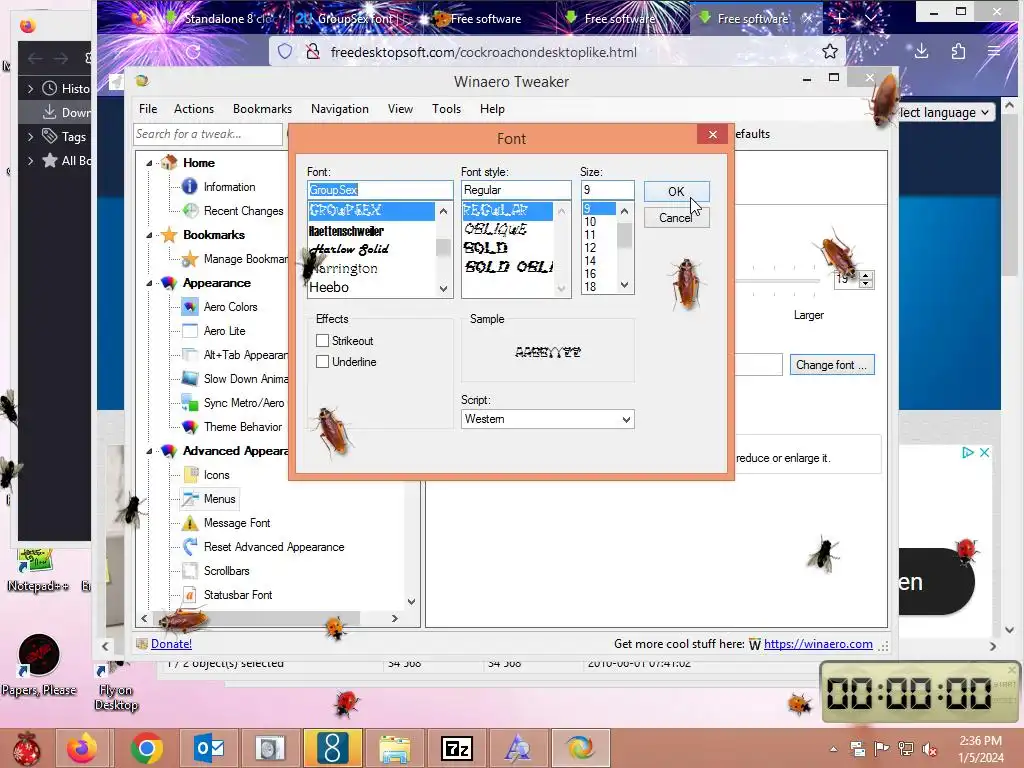Select font size 10

pyautogui.click(x=590, y=221)
